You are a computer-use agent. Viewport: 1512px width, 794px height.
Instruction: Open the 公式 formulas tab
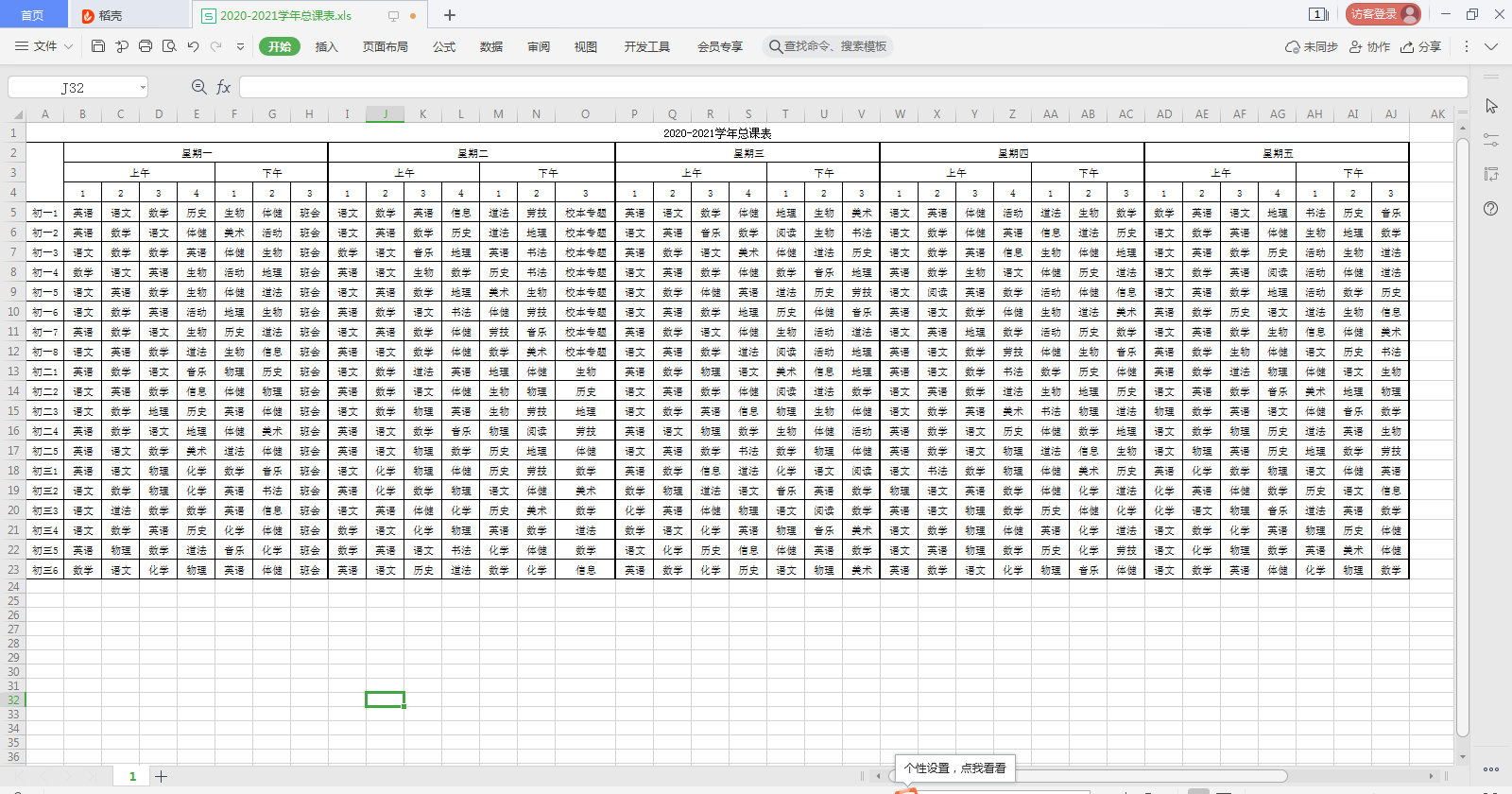444,46
